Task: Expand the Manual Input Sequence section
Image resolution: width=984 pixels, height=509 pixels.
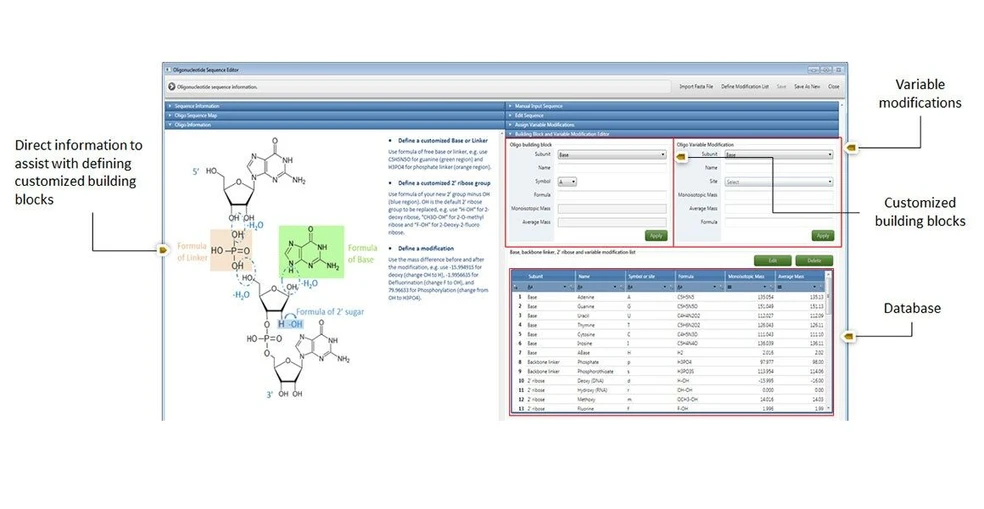Action: [672, 106]
